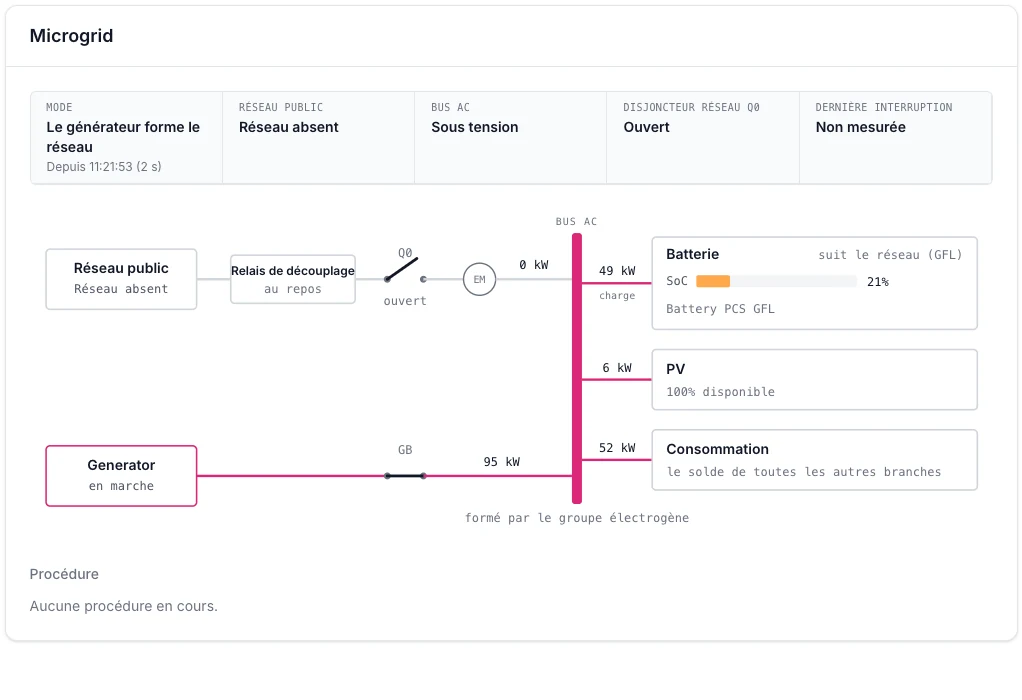The image size is (1022, 700).
Task: Click the 'suit le réseau (GFL)' label
Action: [x=890, y=255]
